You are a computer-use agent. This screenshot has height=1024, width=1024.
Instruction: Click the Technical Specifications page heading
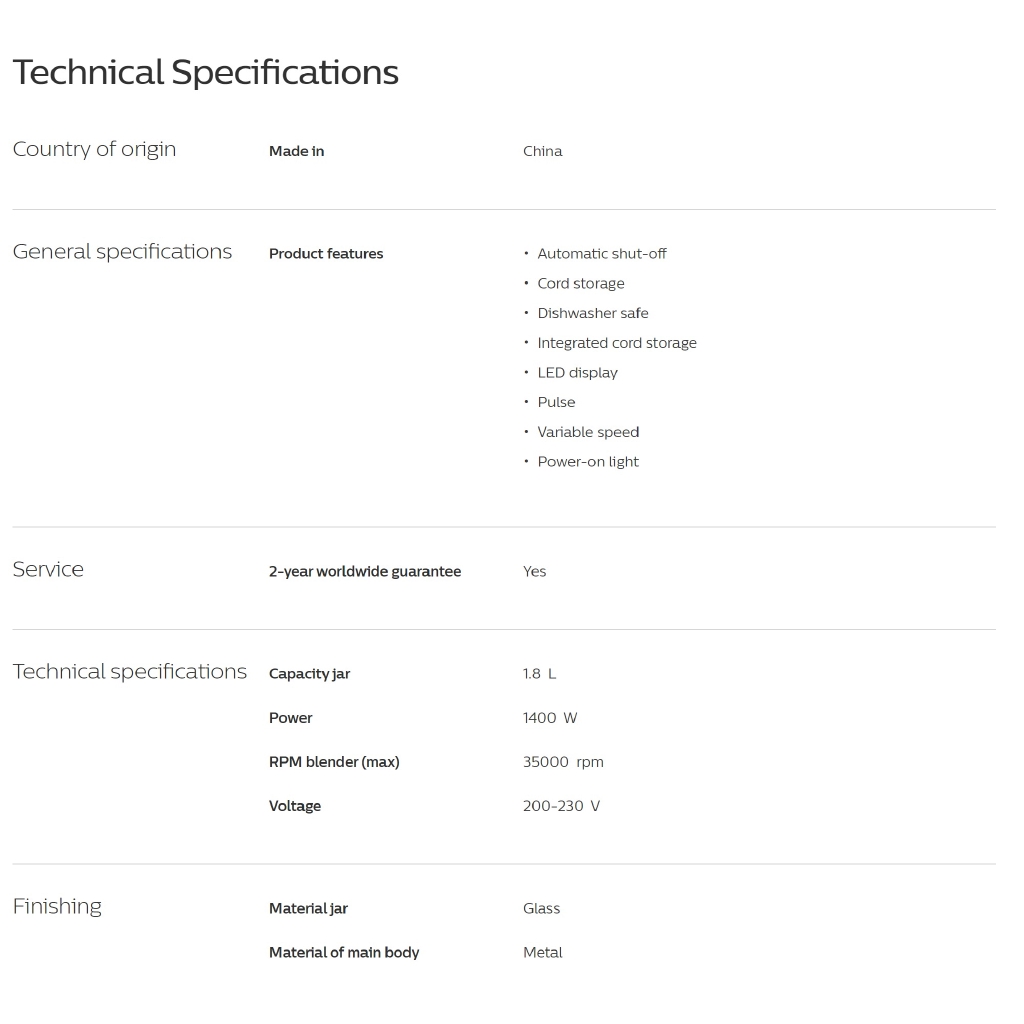tap(205, 73)
